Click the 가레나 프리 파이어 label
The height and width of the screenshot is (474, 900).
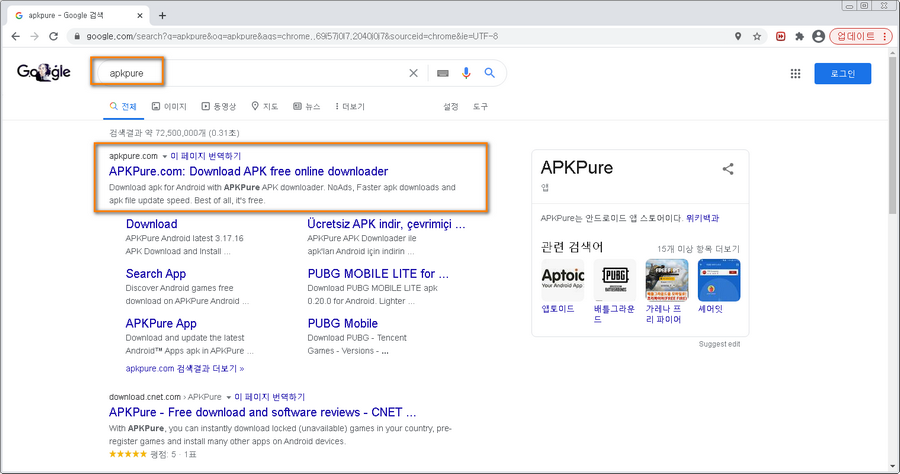point(664,314)
